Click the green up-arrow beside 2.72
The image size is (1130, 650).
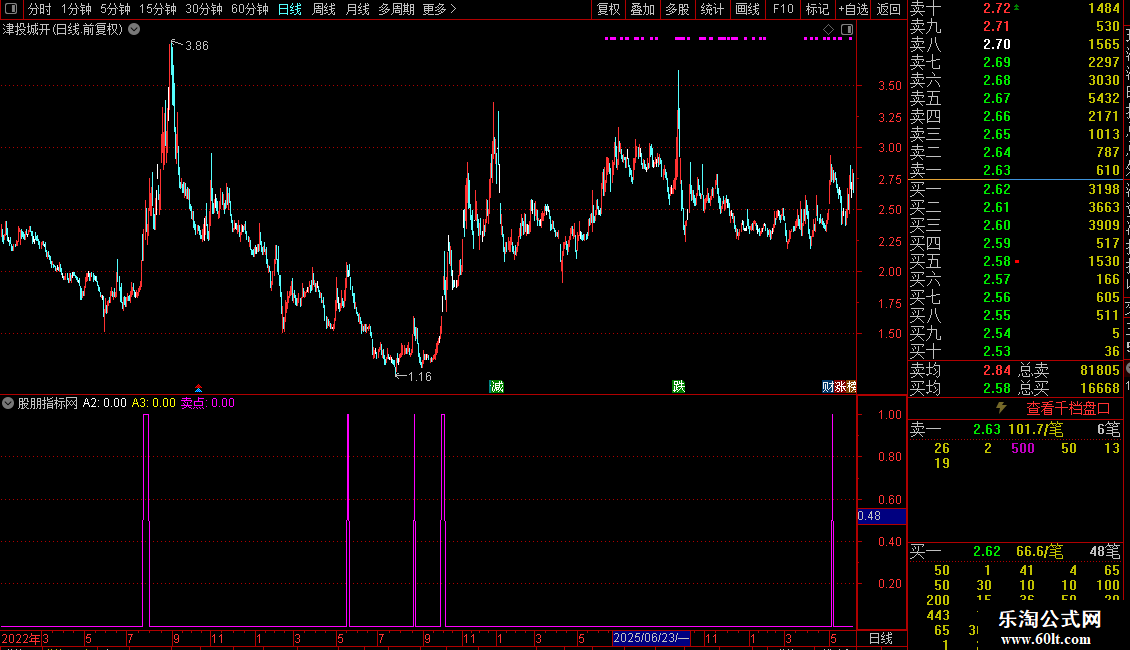(1016, 7)
